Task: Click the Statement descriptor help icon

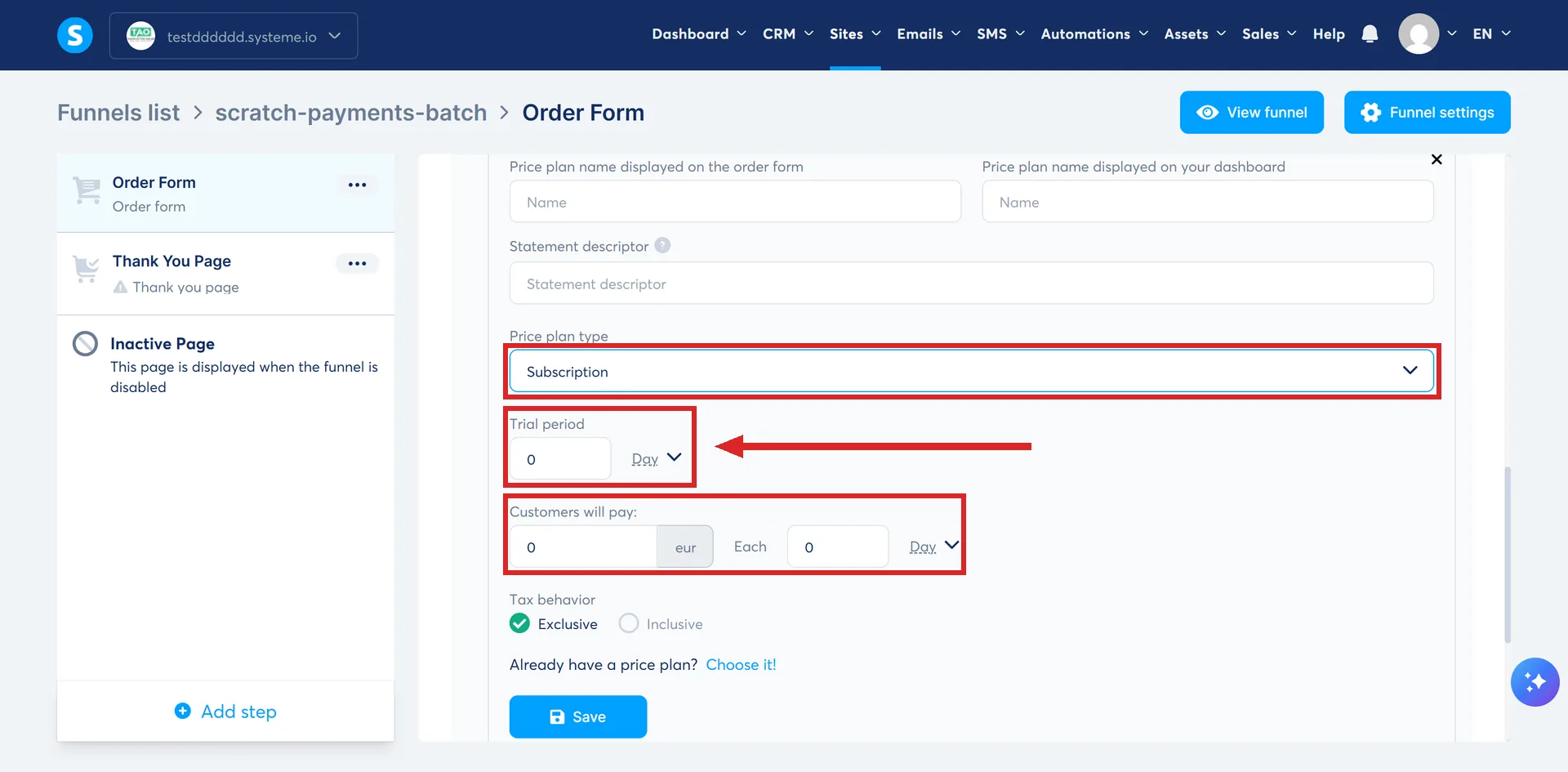Action: [x=662, y=245]
